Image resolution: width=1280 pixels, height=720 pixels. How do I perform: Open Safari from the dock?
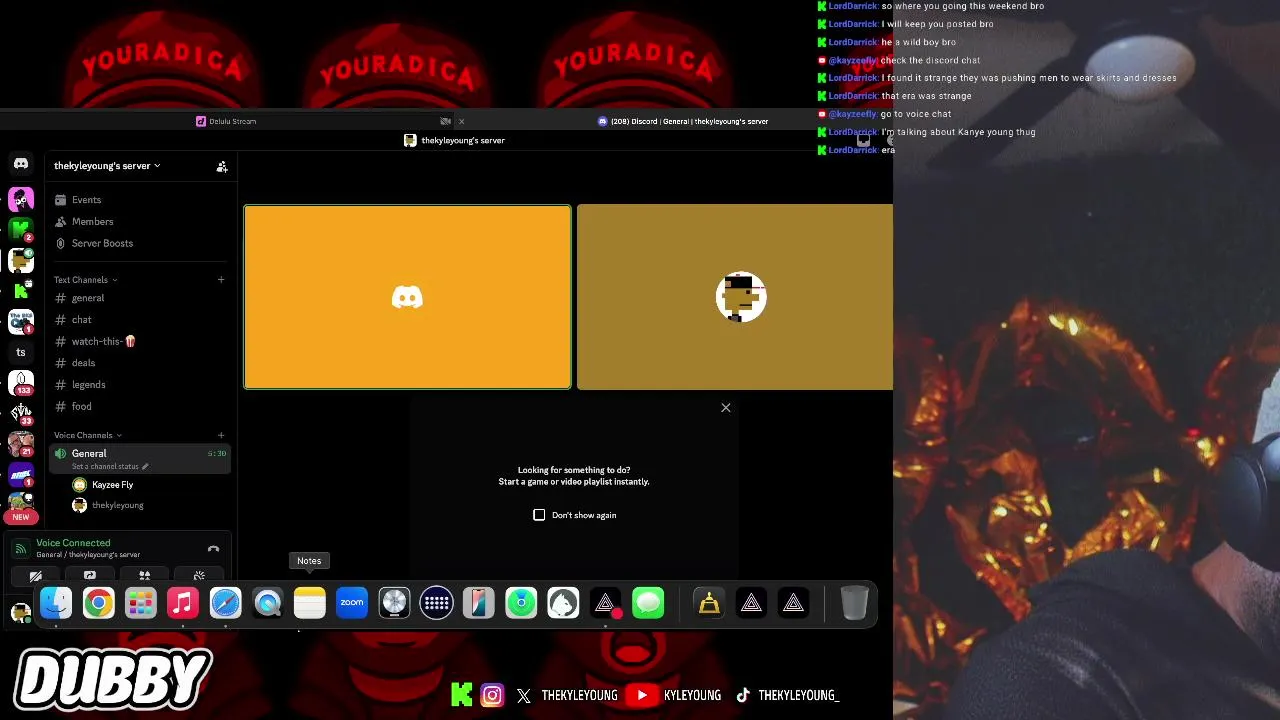click(225, 603)
